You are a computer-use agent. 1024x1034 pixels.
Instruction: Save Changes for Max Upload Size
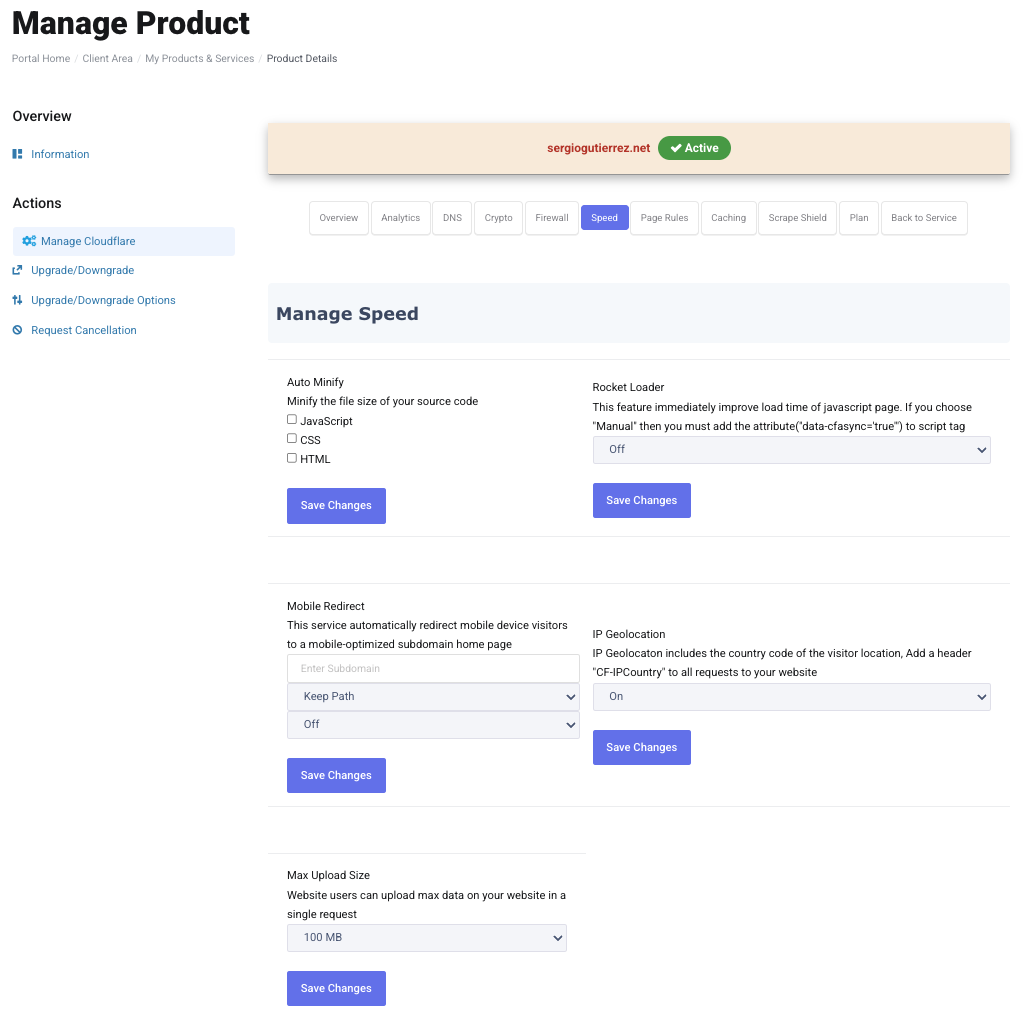coord(336,988)
